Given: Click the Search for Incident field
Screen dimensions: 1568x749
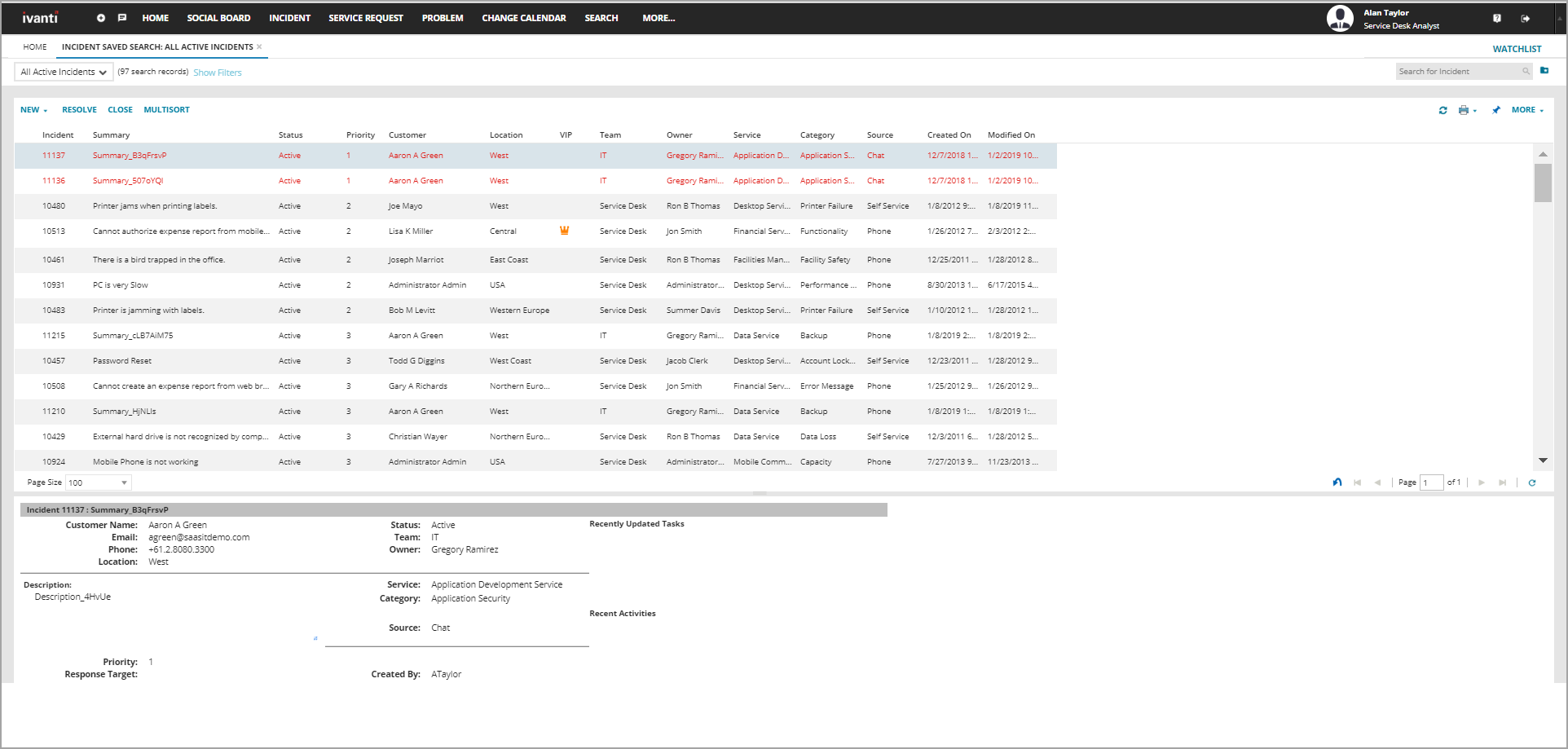Looking at the screenshot, I should tap(1458, 72).
